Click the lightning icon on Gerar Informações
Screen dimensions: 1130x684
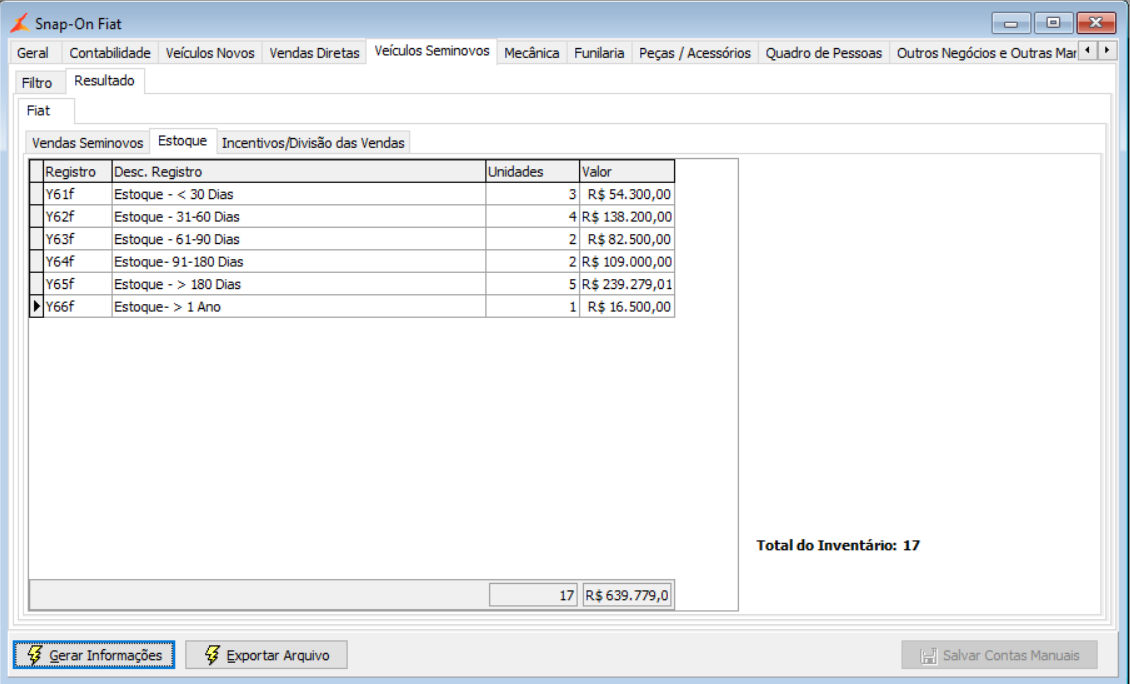[x=34, y=654]
